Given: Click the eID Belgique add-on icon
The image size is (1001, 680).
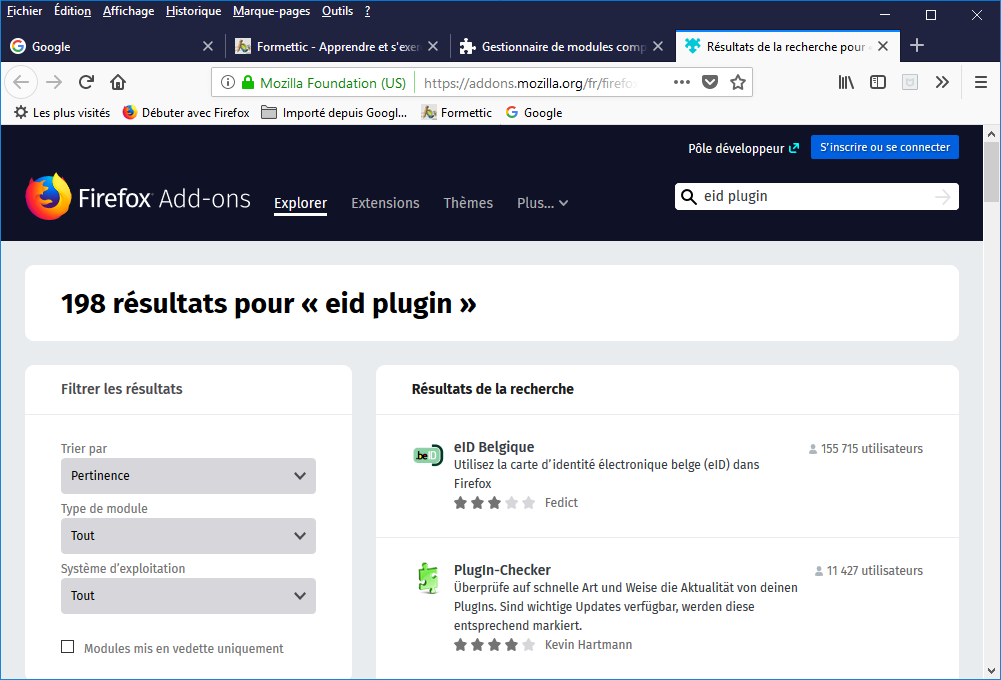Looking at the screenshot, I should pyautogui.click(x=428, y=455).
